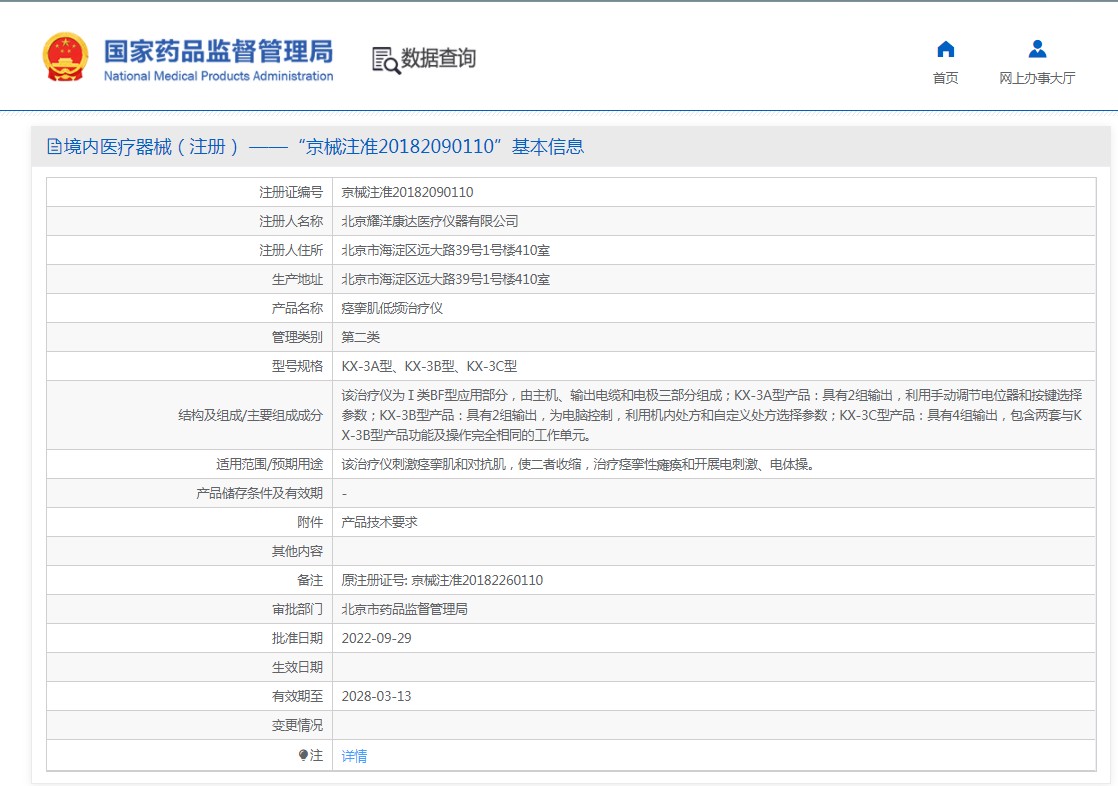1118x786 pixels.
Task: Click expiry date 2028-03-13
Action: [x=376, y=696]
